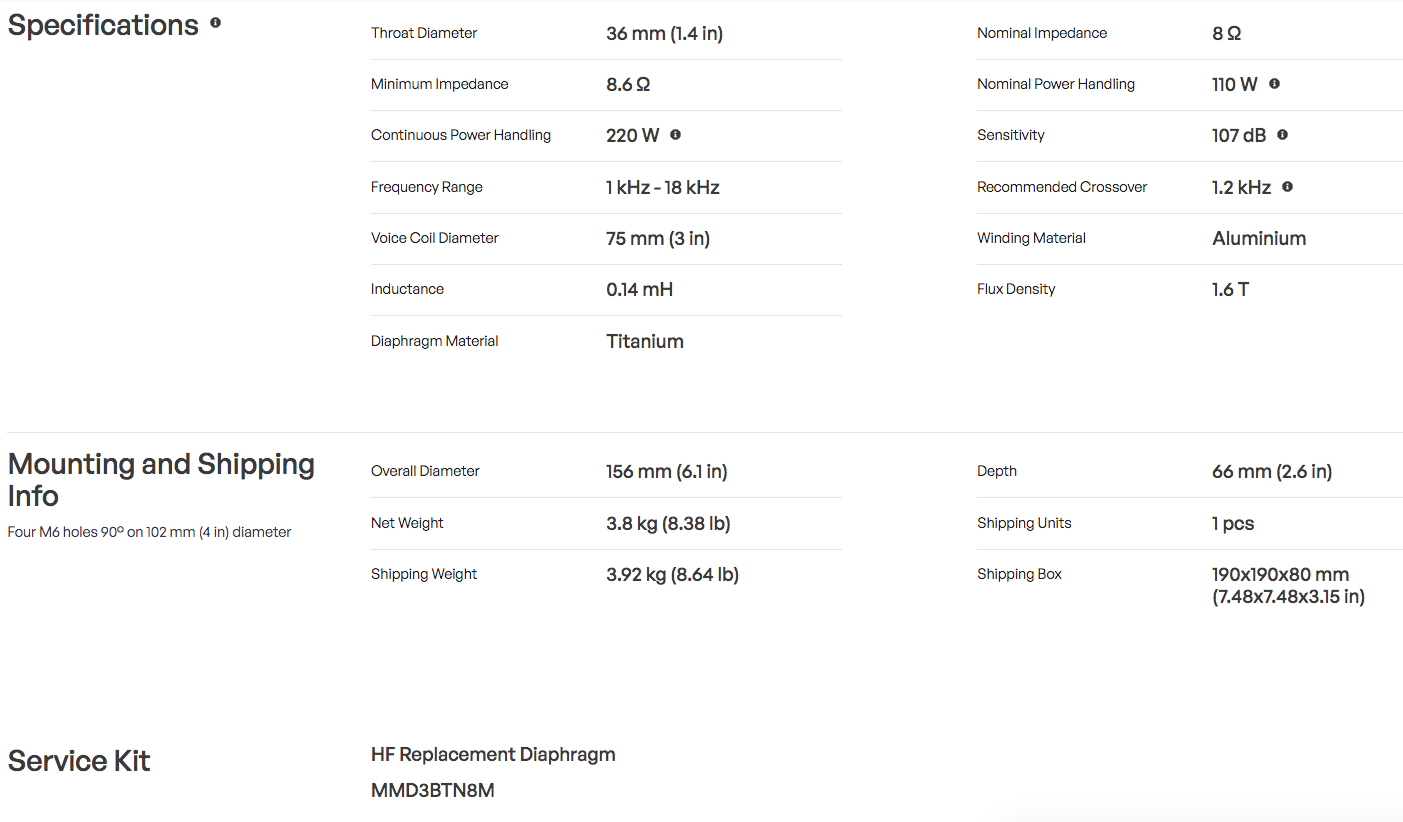Click the Four M6 holes mounting note

[149, 532]
